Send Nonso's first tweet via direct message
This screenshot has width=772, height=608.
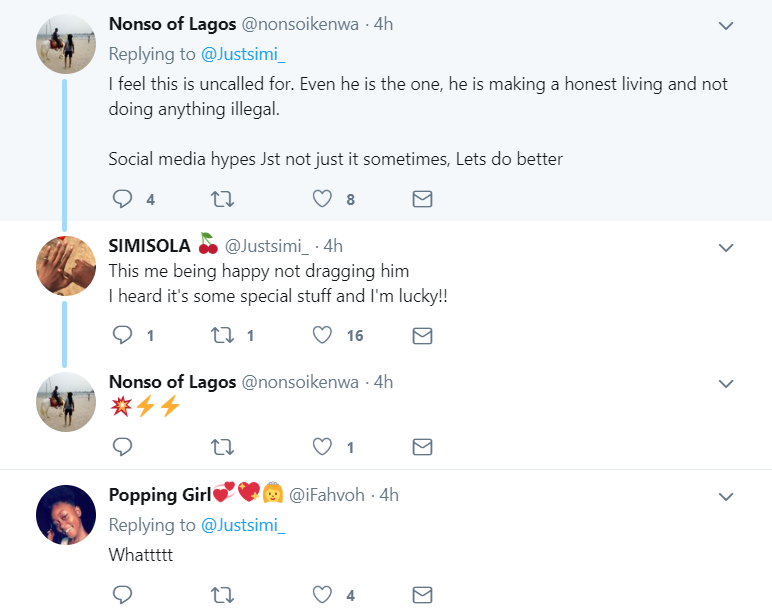[x=422, y=199]
